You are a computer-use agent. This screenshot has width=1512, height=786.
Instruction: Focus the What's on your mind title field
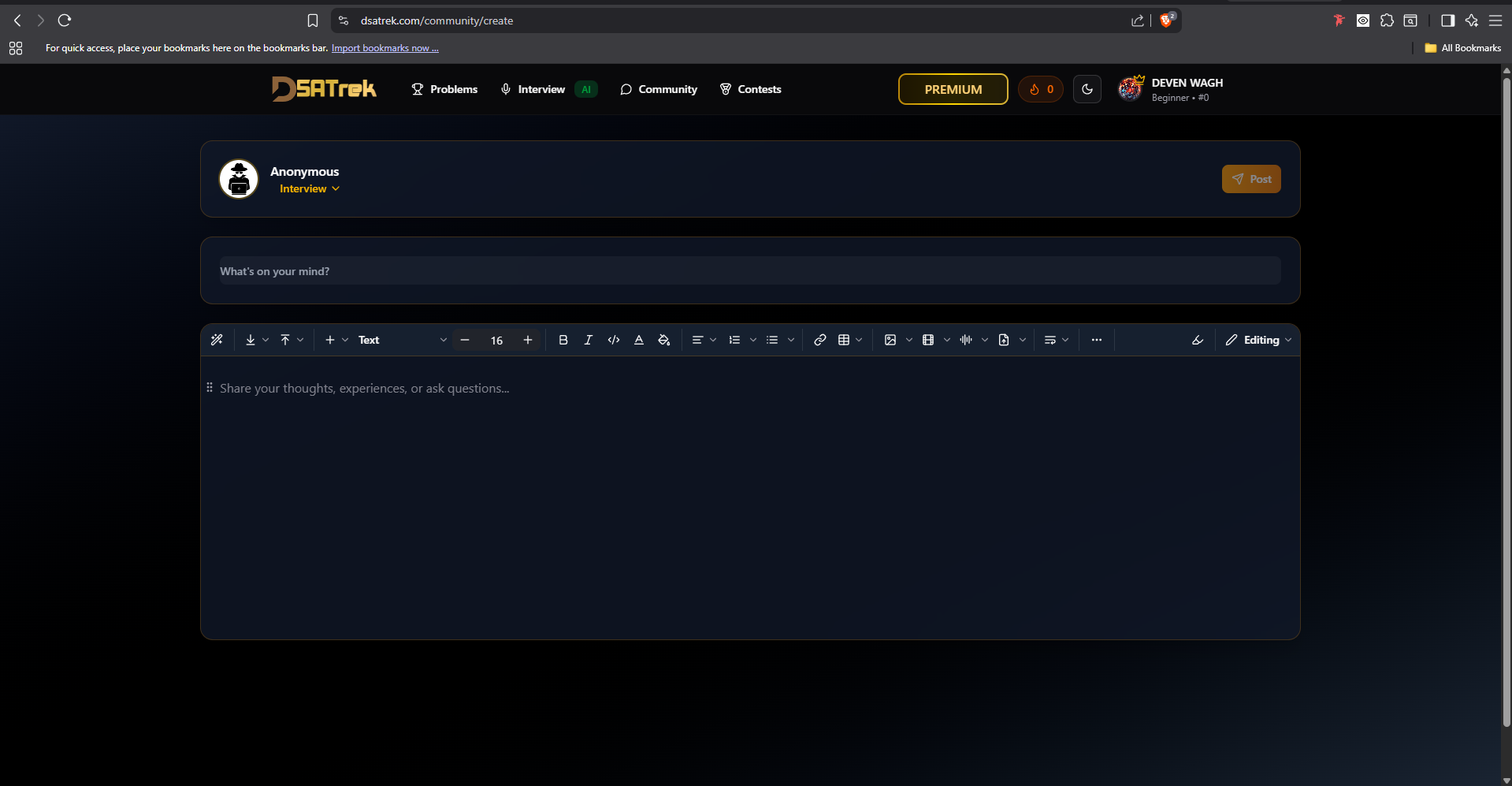pos(750,270)
